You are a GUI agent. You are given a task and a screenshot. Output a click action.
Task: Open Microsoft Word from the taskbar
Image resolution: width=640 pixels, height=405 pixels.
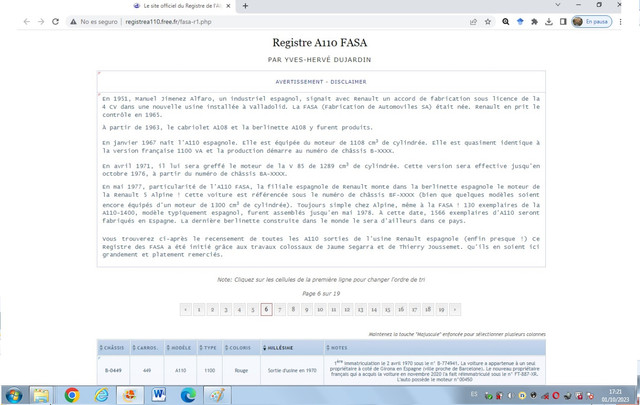coord(158,395)
